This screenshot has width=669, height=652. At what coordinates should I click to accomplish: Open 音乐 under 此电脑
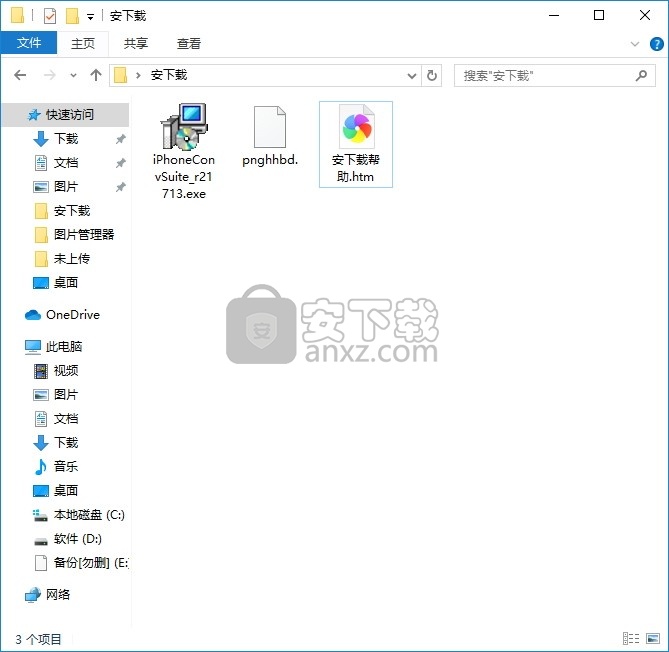coord(65,466)
